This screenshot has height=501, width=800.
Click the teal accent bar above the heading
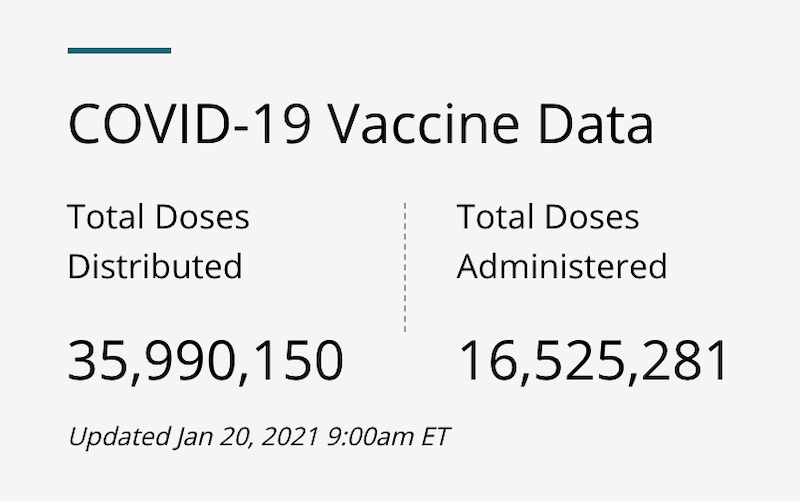coord(119,51)
